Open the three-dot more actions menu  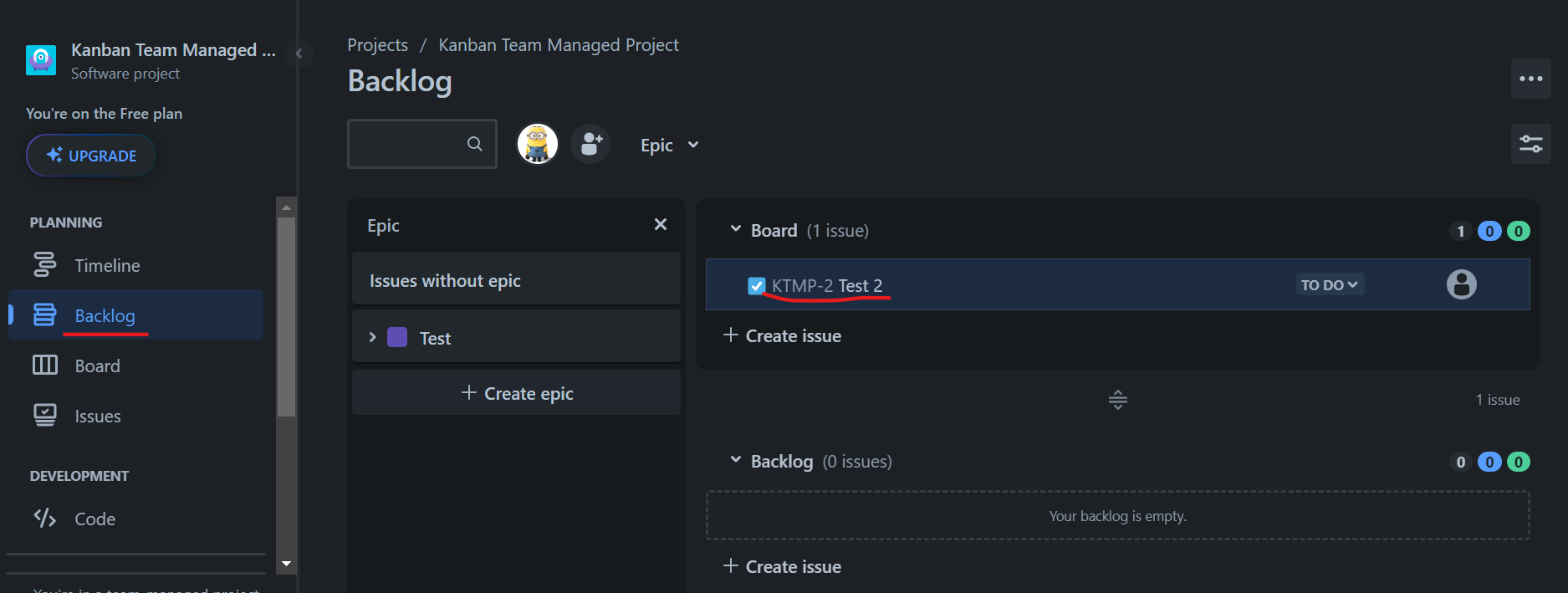[x=1530, y=79]
